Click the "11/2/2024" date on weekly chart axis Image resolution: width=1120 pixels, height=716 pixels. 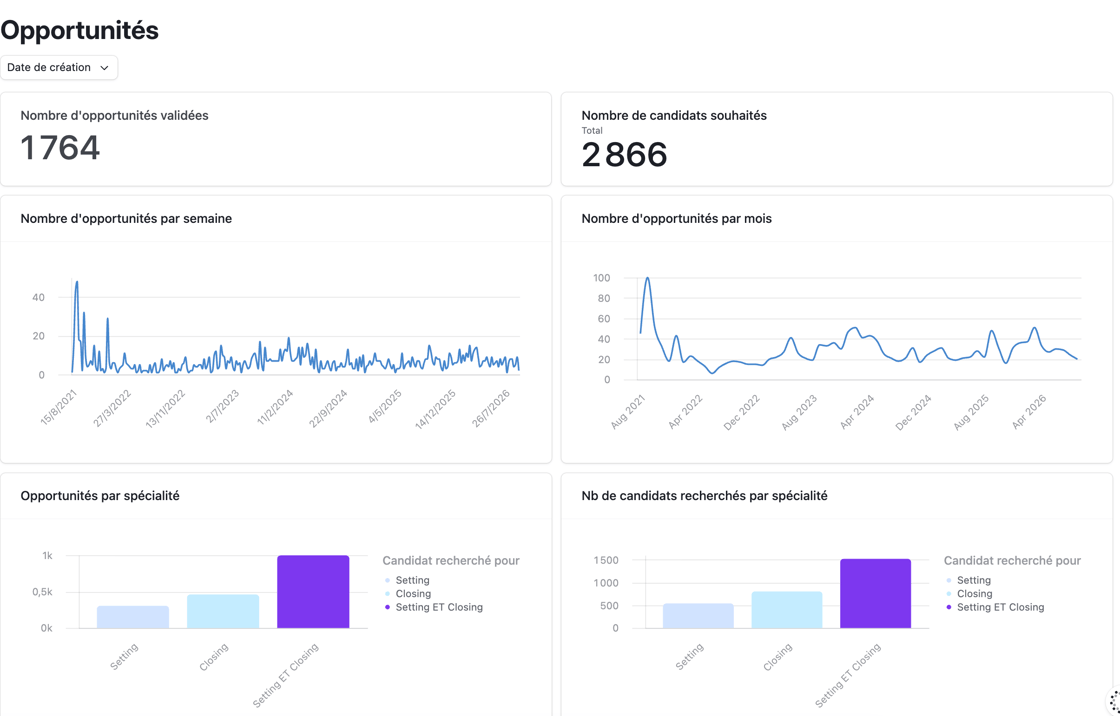tap(275, 409)
